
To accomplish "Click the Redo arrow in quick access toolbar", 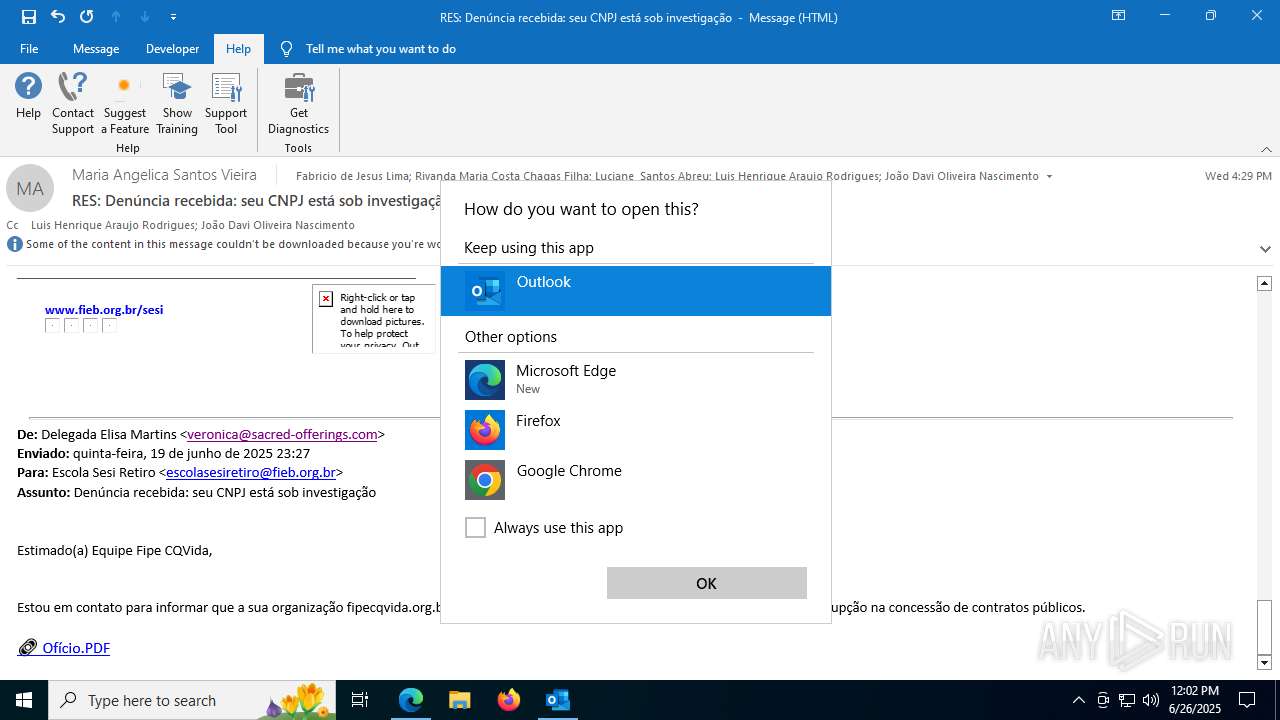I will click(87, 17).
